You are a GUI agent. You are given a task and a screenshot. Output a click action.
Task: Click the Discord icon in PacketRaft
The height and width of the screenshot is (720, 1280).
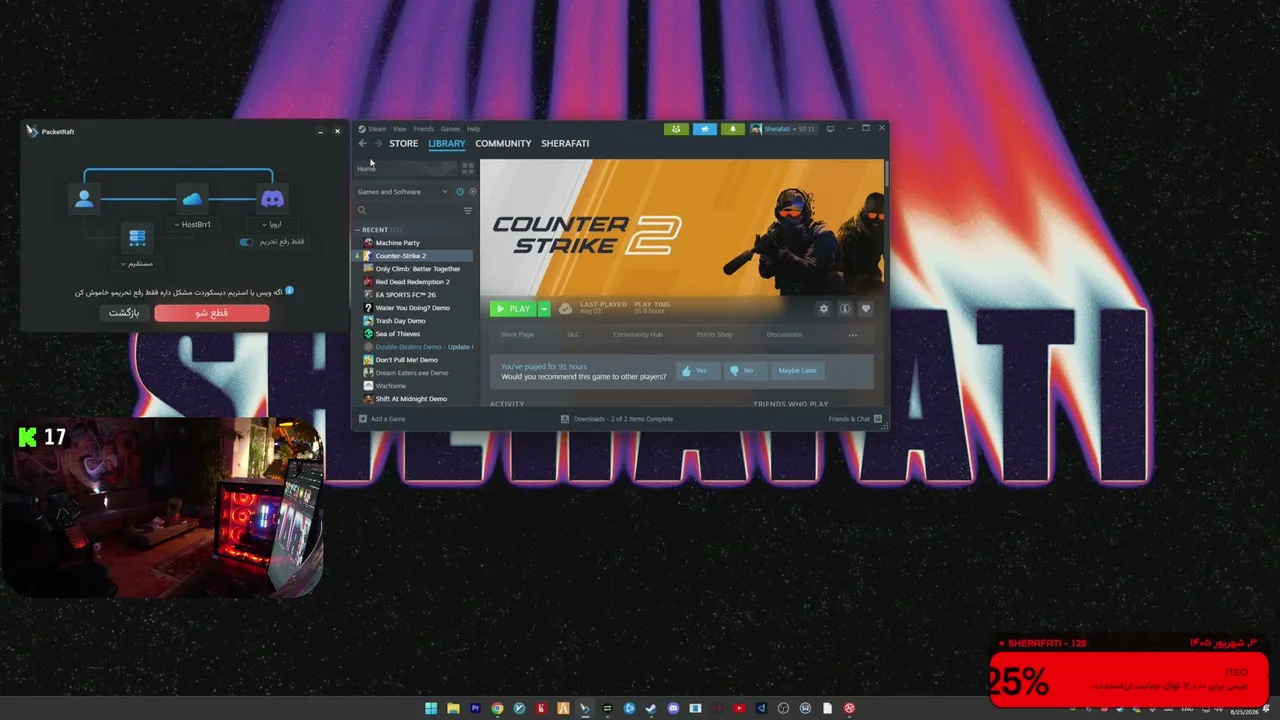[272, 199]
